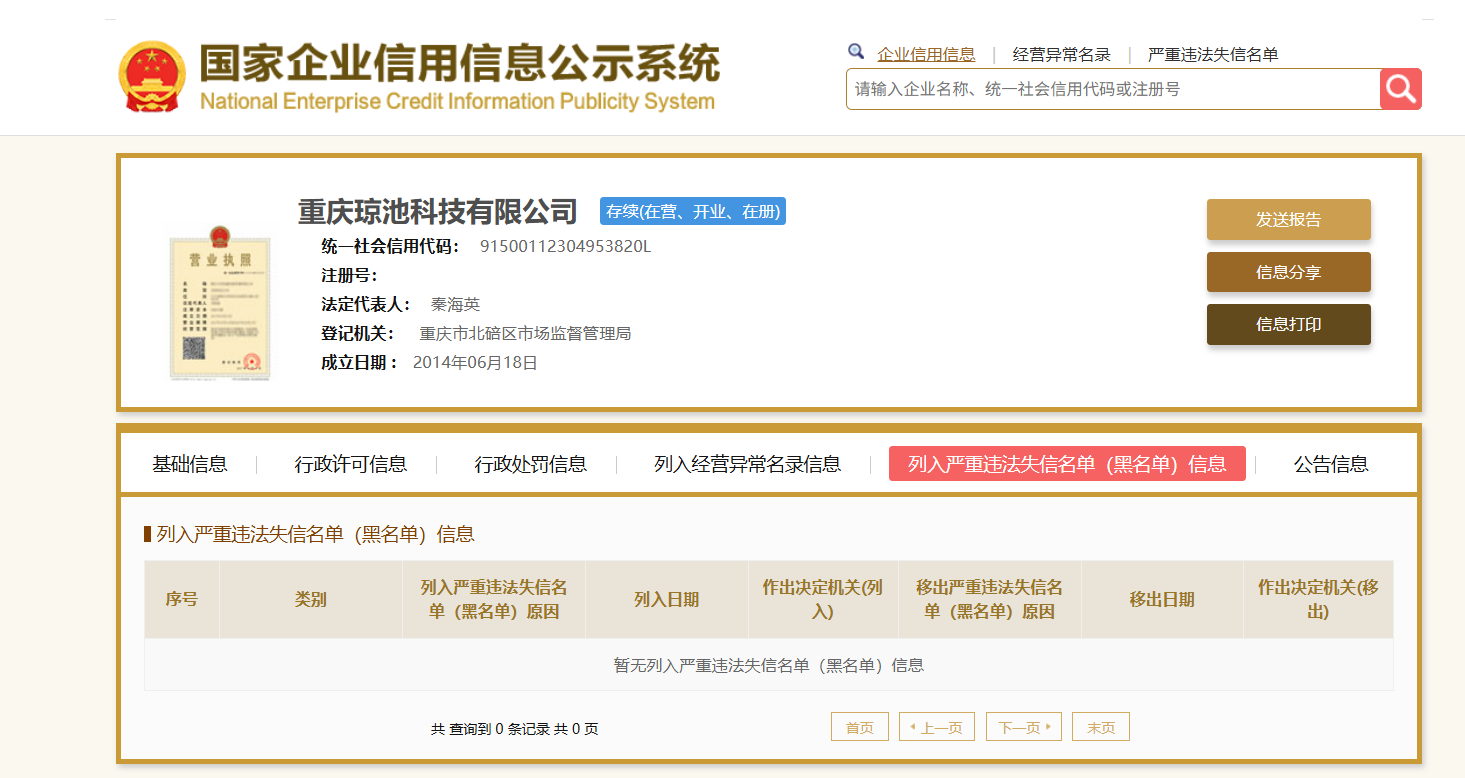Click the English title National Enterprise Credit Information Publicity System
This screenshot has width=1465, height=778.
tap(457, 101)
